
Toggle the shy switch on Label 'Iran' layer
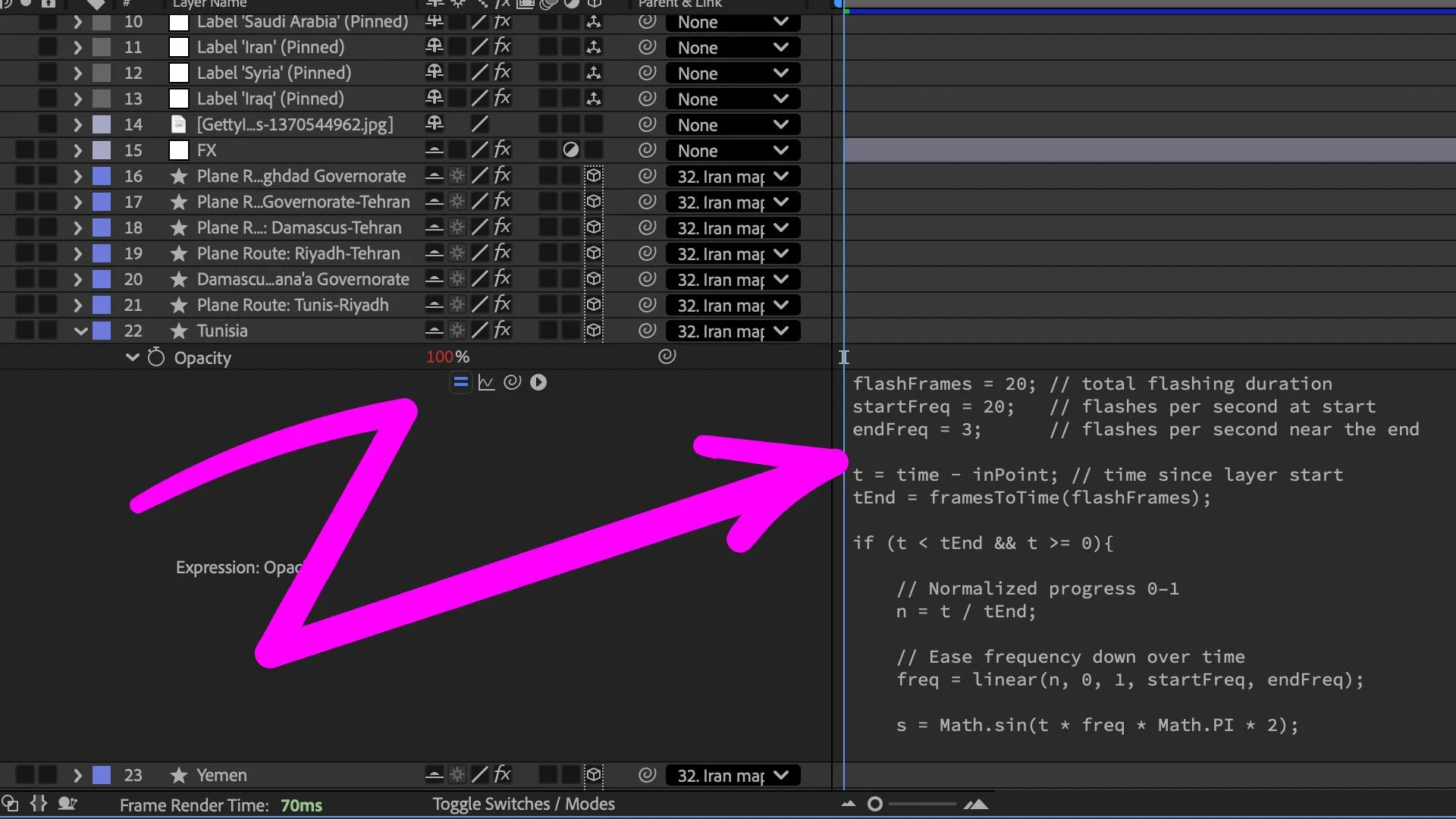point(434,47)
